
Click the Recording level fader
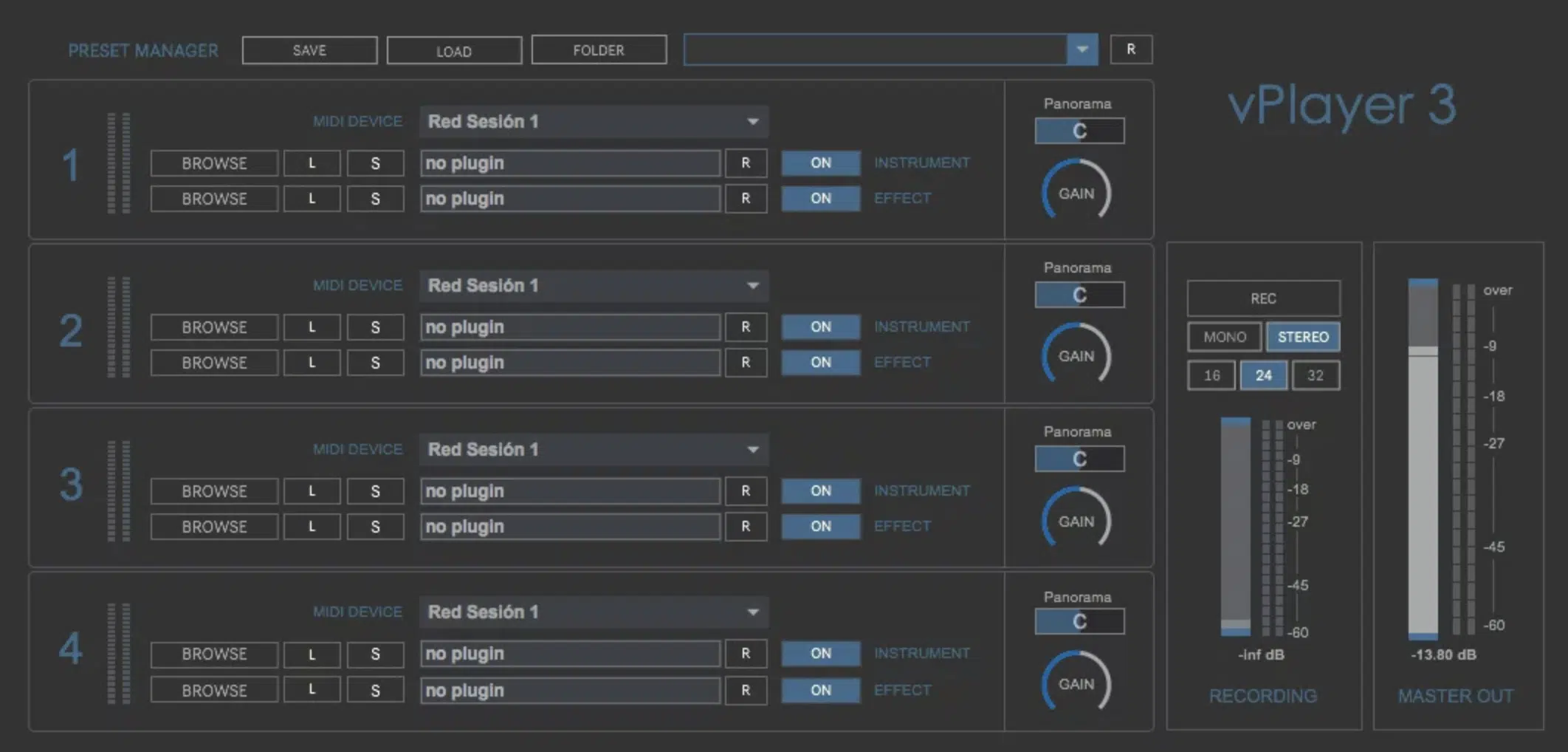(x=1235, y=527)
